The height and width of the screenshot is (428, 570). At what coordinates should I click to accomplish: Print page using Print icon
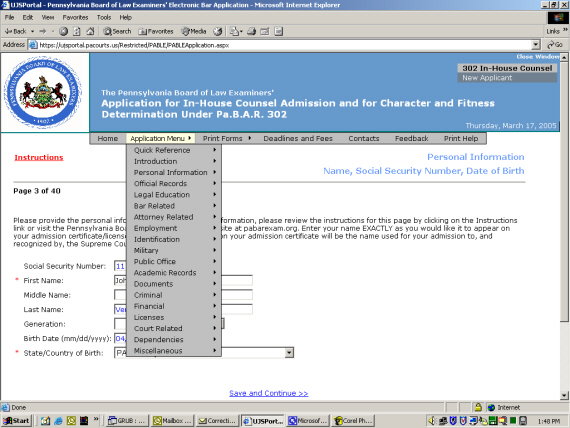(252, 31)
